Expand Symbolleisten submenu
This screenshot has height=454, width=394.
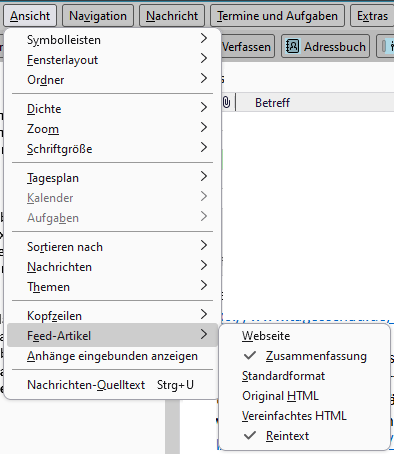[x=112, y=40]
